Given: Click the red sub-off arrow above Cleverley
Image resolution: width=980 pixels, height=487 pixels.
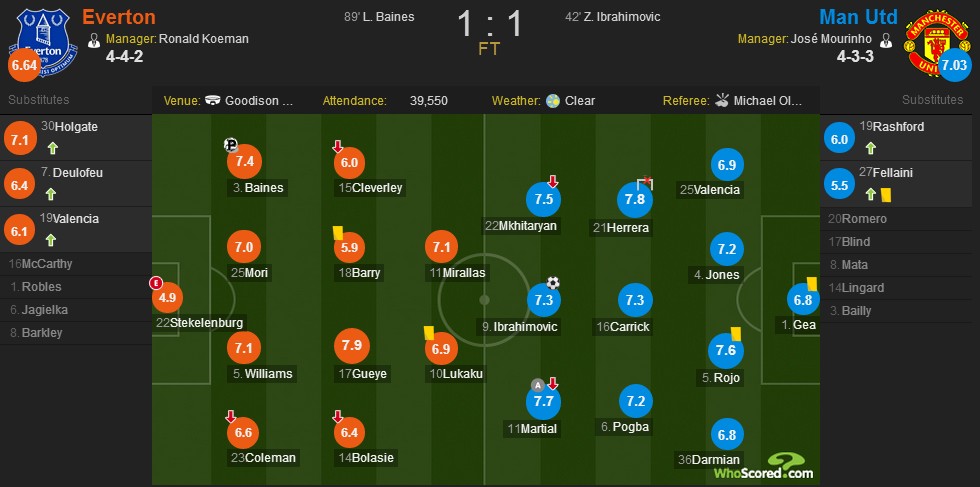Looking at the screenshot, I should (338, 147).
